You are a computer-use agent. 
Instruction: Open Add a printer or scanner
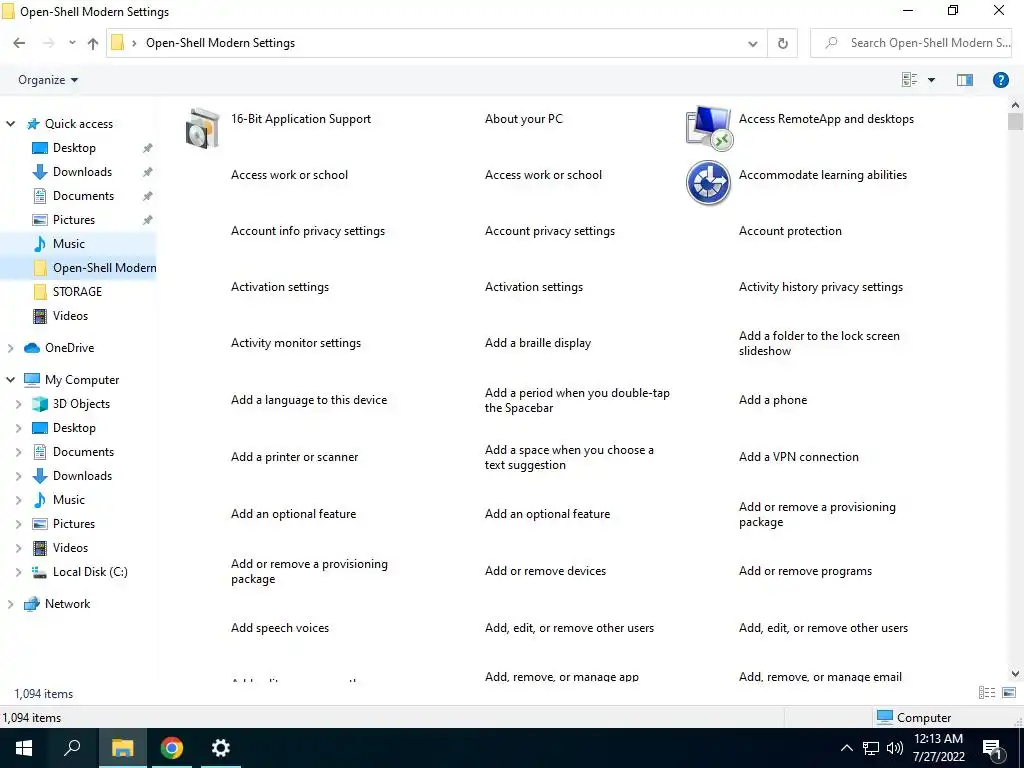pyautogui.click(x=295, y=457)
